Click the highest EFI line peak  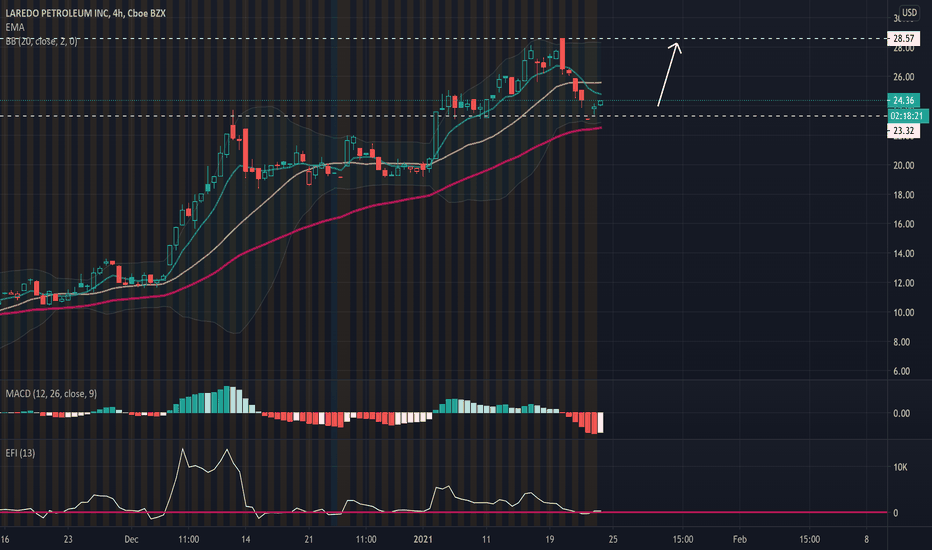[x=182, y=450]
